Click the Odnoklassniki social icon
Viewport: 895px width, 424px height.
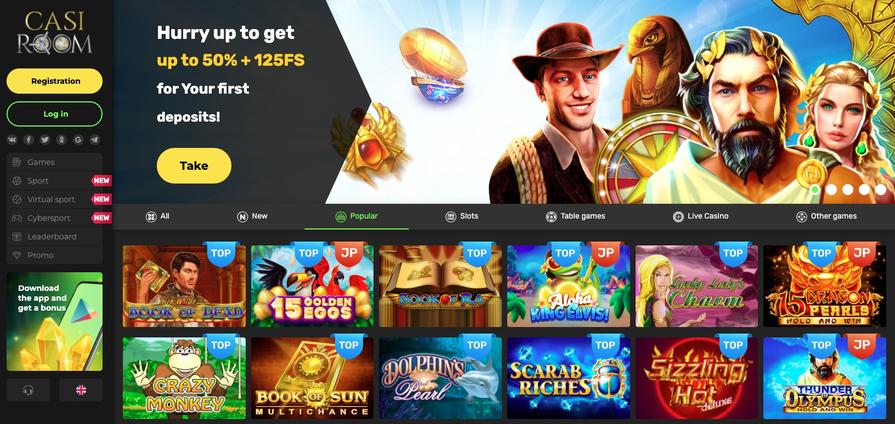click(62, 140)
